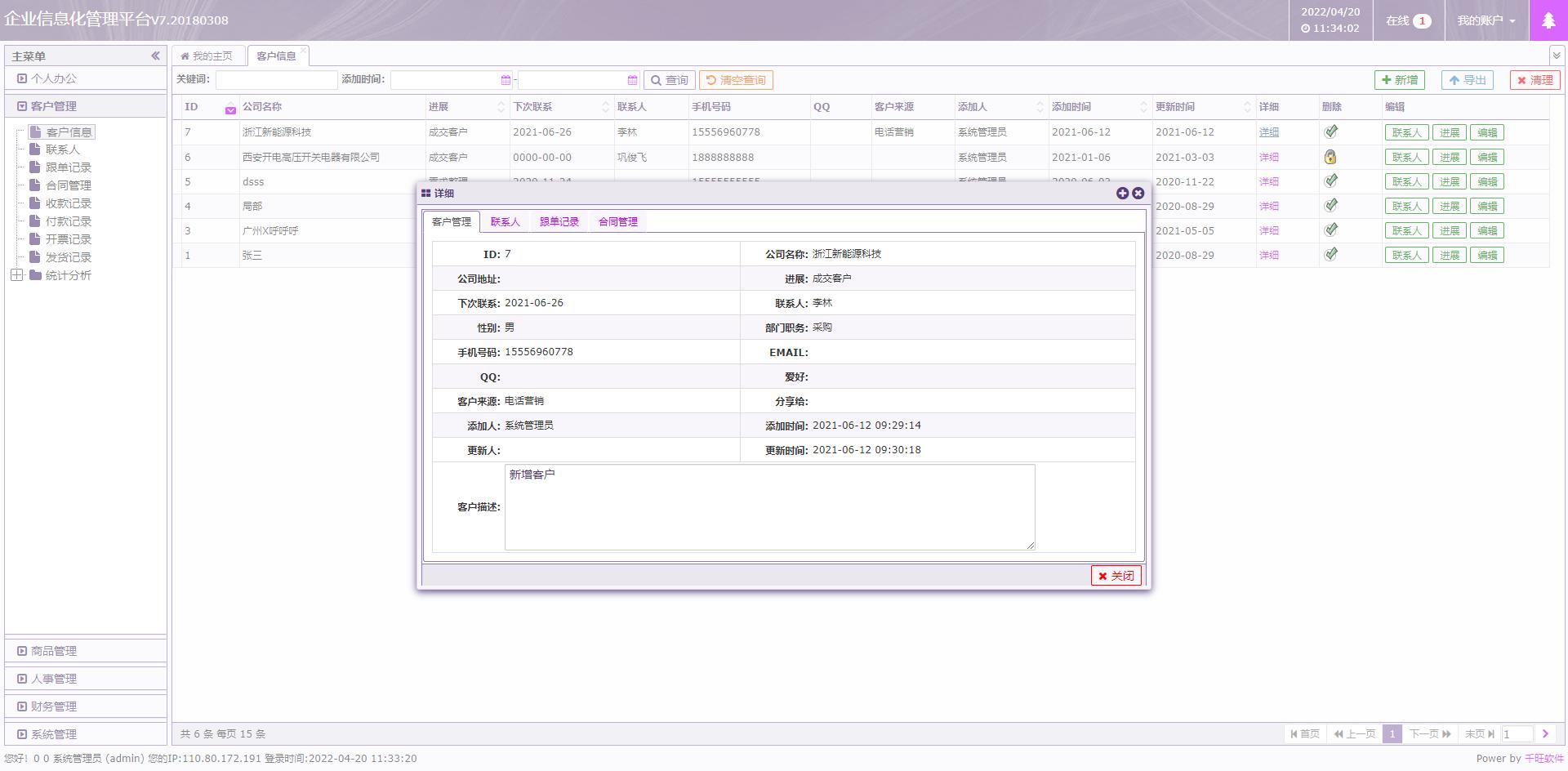The width and height of the screenshot is (1568, 771).
Task: Open the 千旺软件 link in footer
Action: click(x=1544, y=759)
